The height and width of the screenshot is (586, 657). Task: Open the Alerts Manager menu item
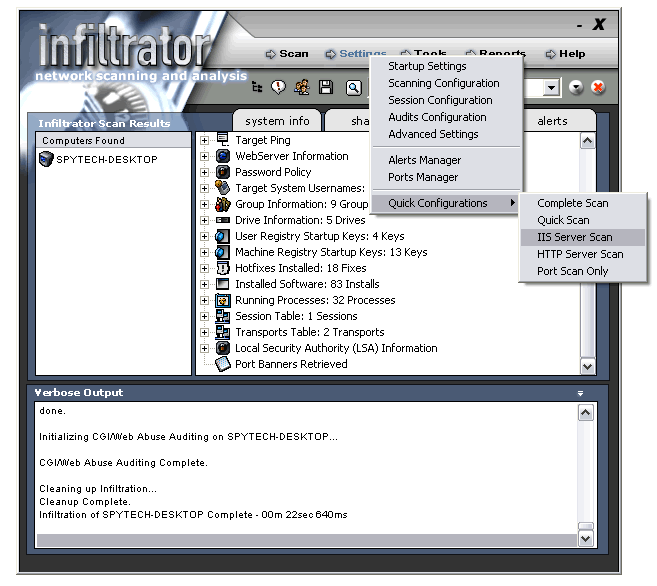tap(424, 160)
